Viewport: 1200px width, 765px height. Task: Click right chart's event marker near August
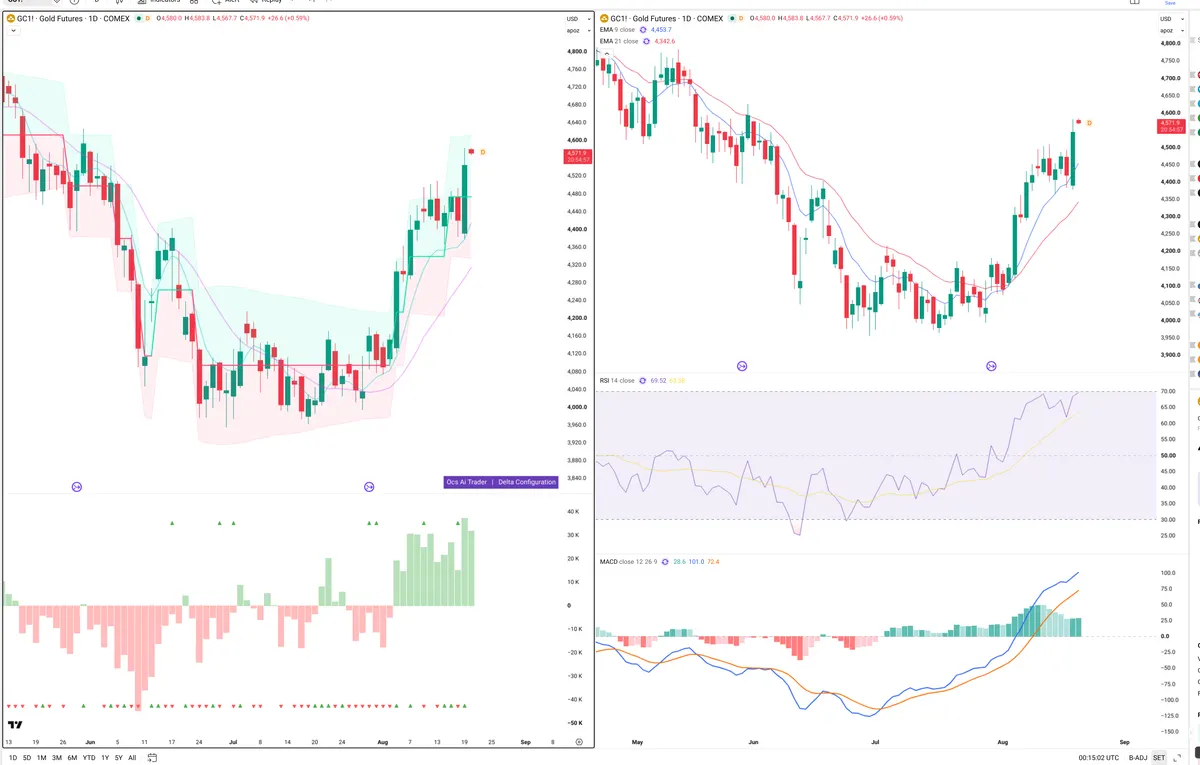(992, 367)
